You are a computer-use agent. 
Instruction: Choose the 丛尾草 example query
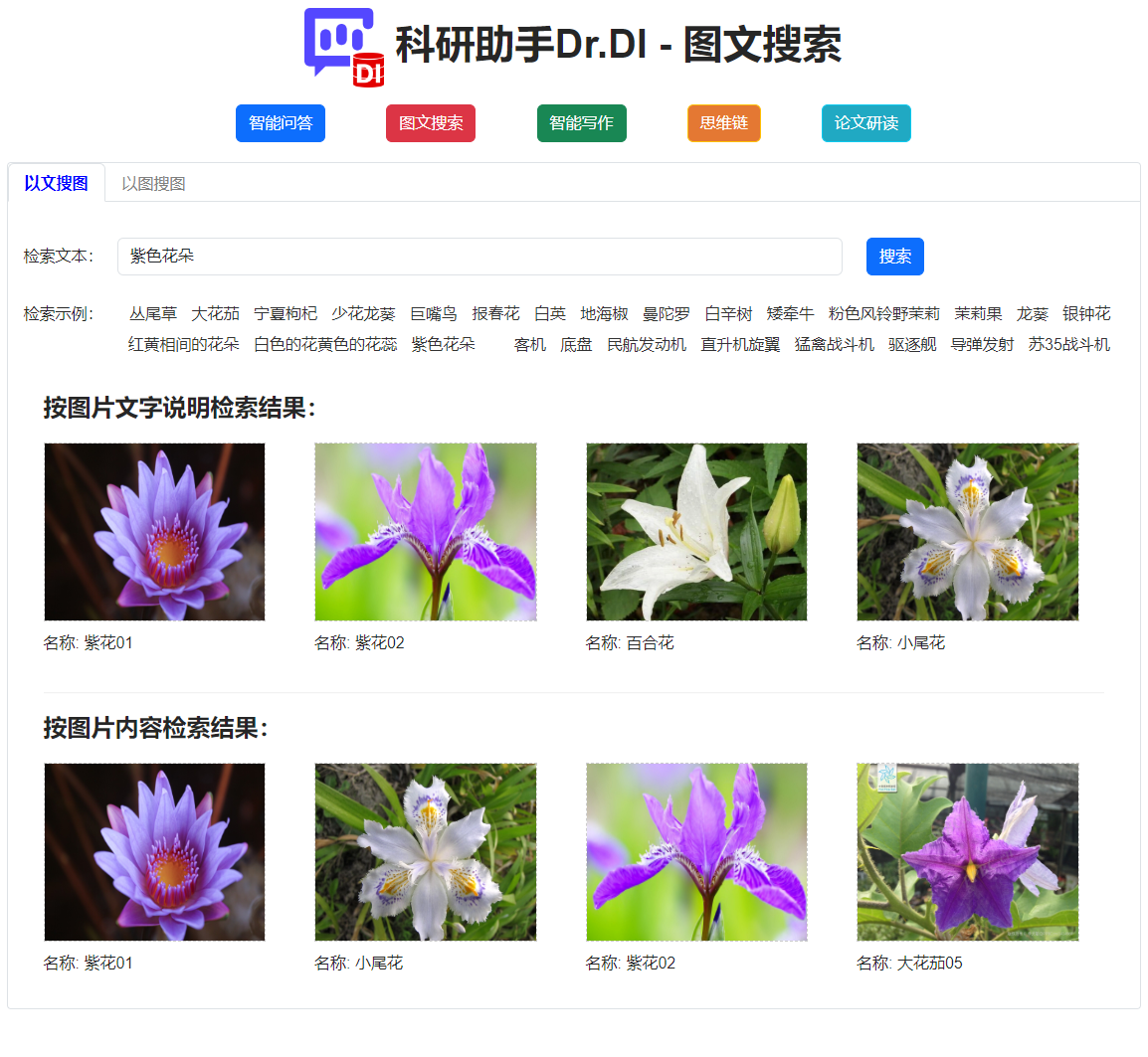(x=153, y=314)
